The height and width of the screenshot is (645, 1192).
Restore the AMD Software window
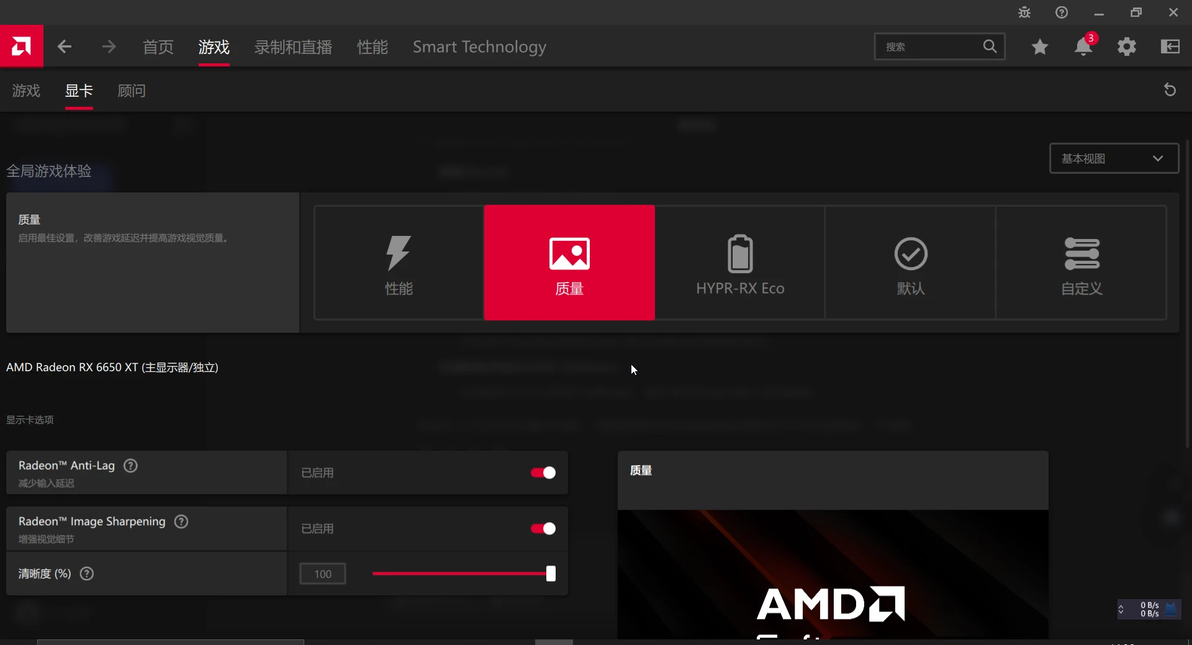coord(1136,12)
